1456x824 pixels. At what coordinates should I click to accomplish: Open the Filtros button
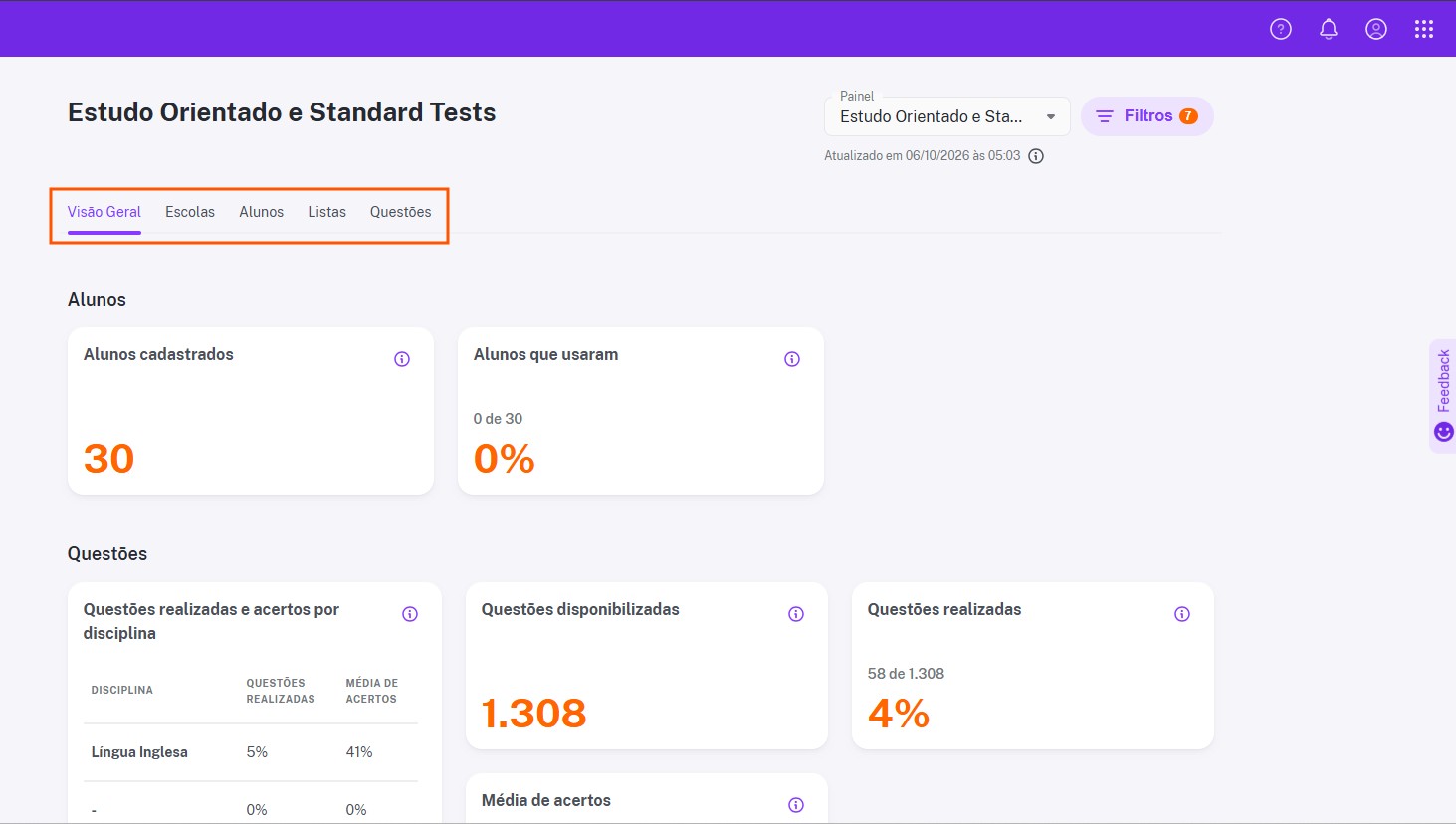pos(1147,116)
